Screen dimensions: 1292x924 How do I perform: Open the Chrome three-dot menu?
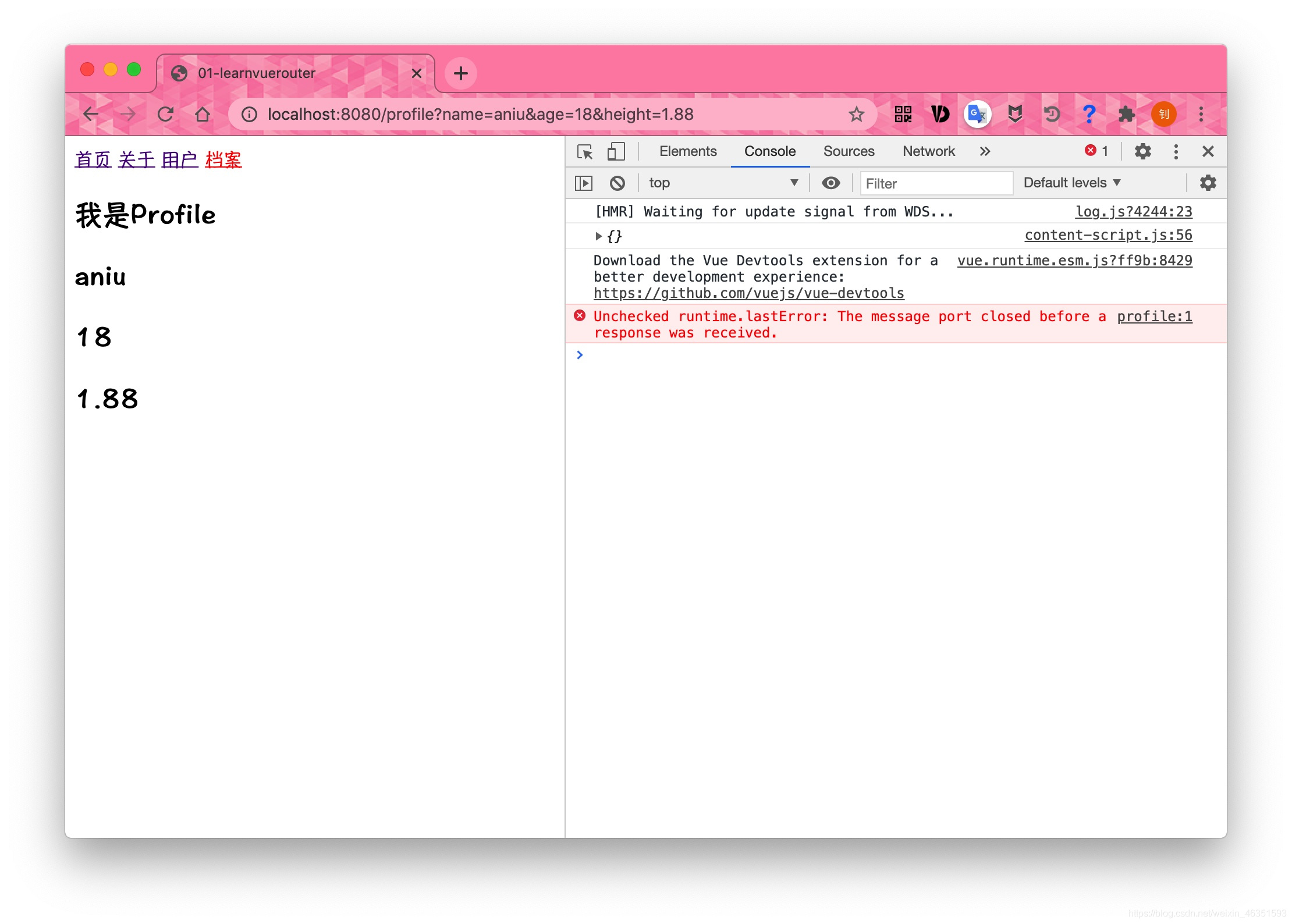click(x=1201, y=114)
